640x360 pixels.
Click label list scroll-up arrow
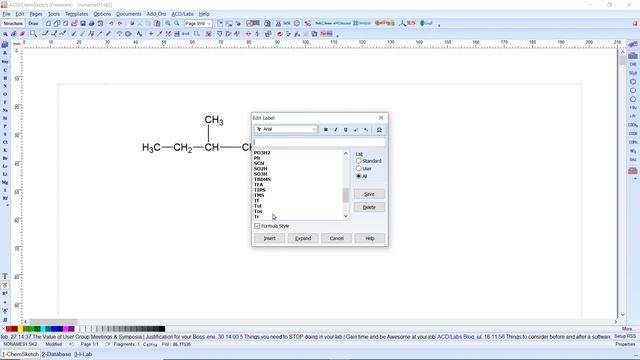point(346,153)
